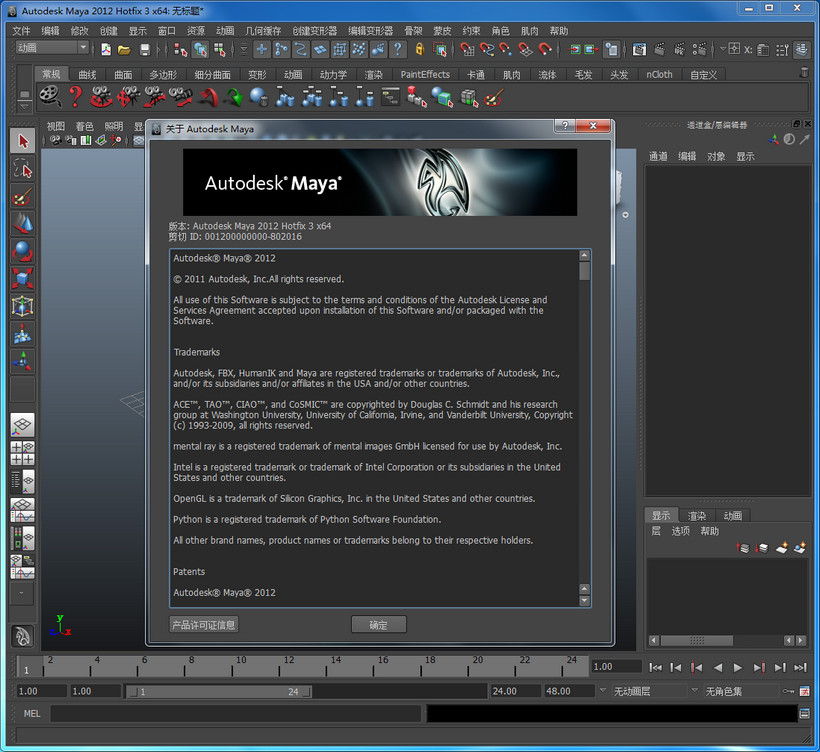This screenshot has width=820, height=752.
Task: Open the 文件 menu
Action: point(21,31)
